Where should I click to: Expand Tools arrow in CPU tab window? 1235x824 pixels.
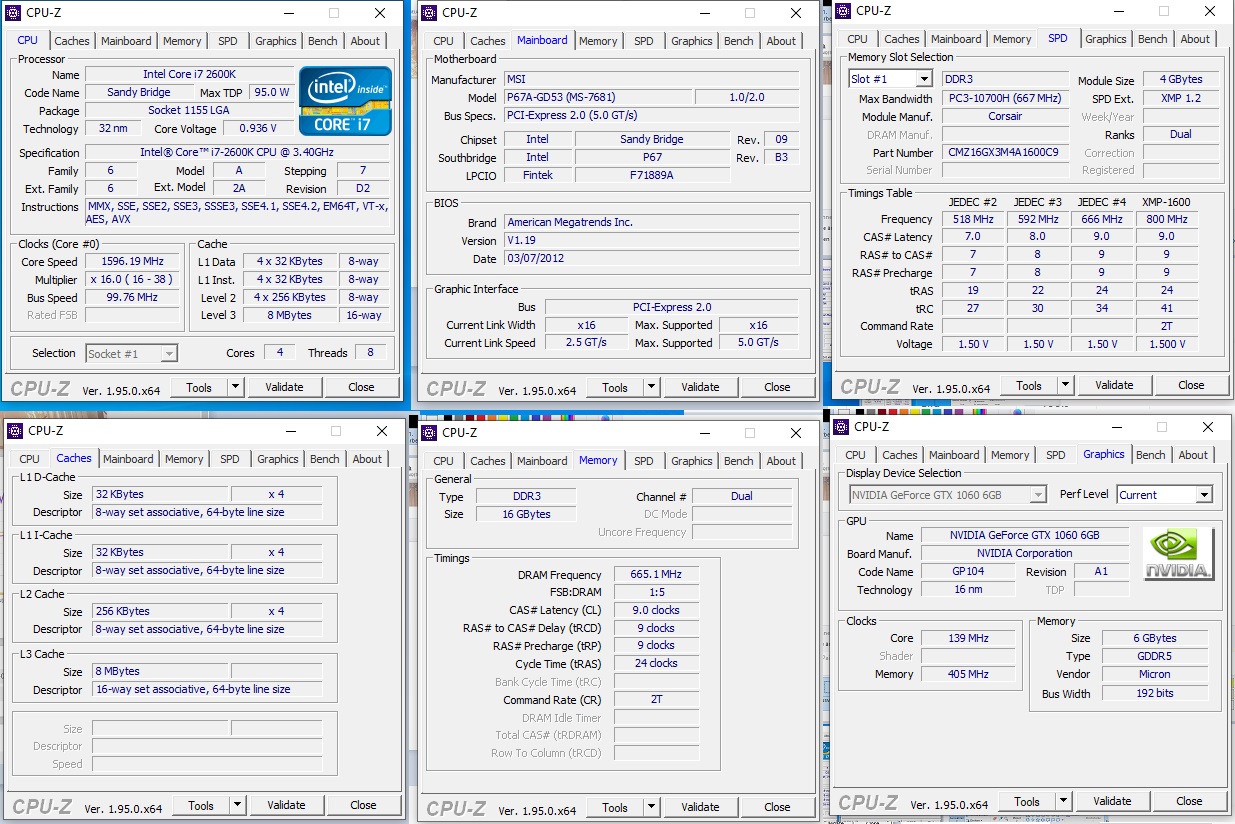click(x=235, y=387)
